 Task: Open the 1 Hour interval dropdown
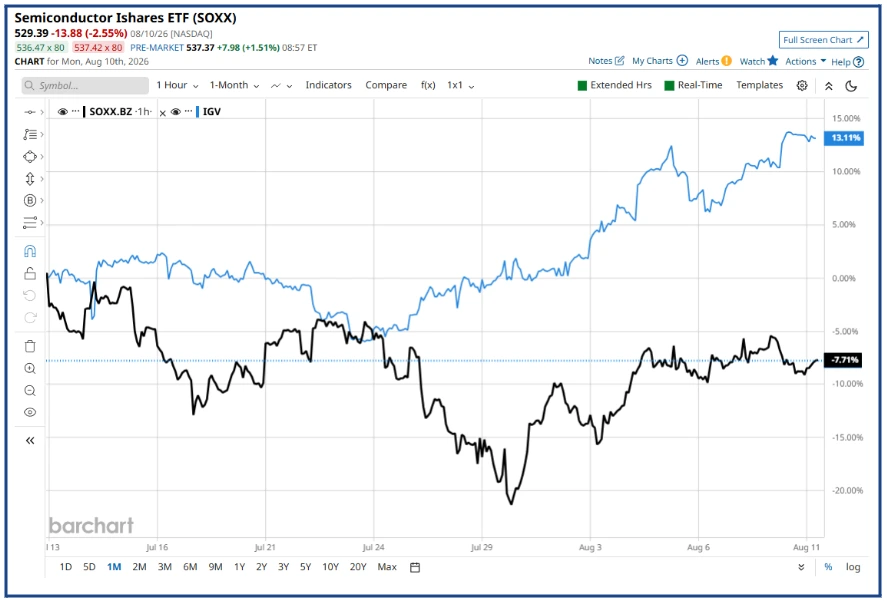click(177, 85)
